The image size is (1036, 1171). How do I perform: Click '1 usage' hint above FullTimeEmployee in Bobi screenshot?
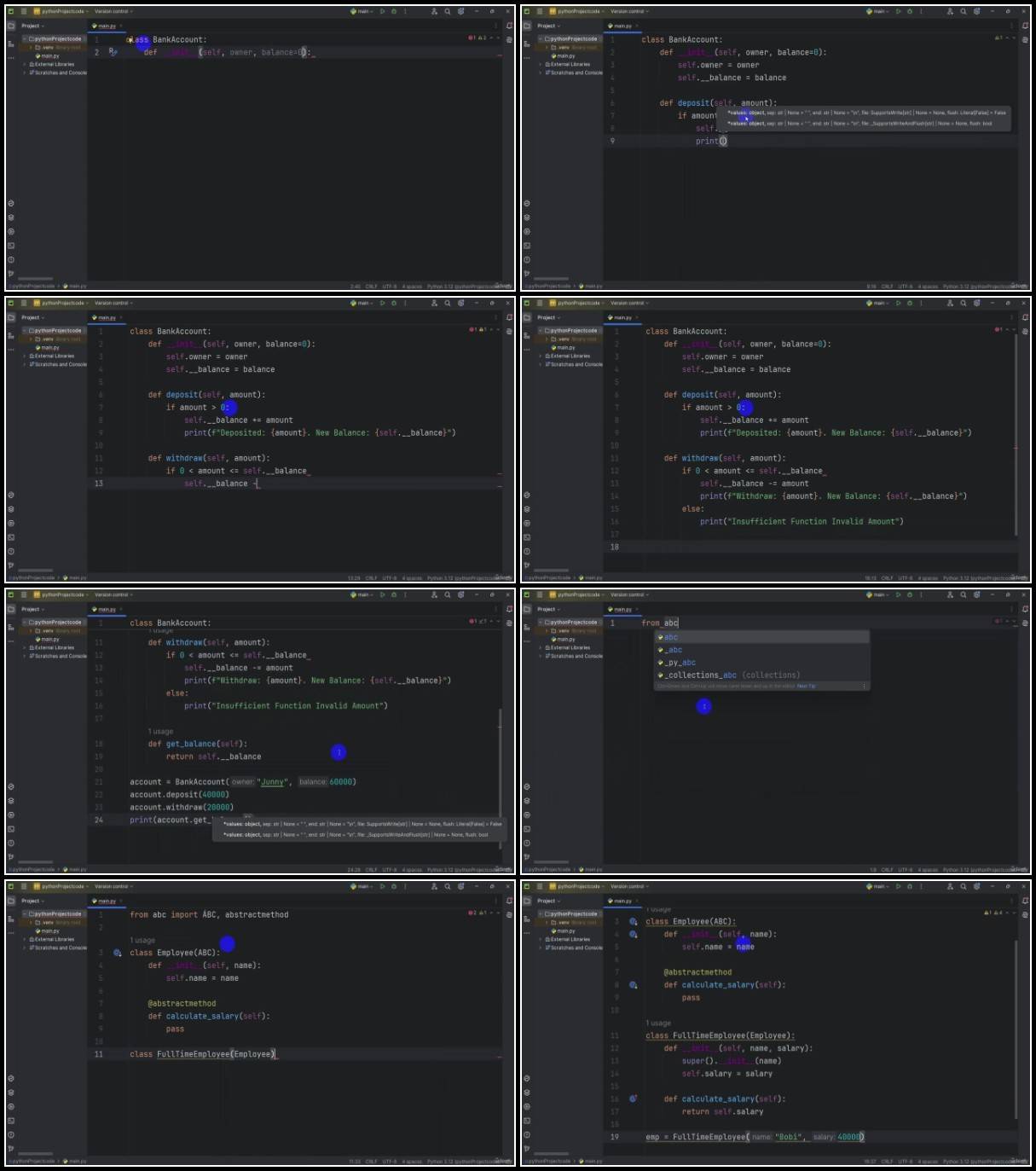click(x=658, y=1023)
